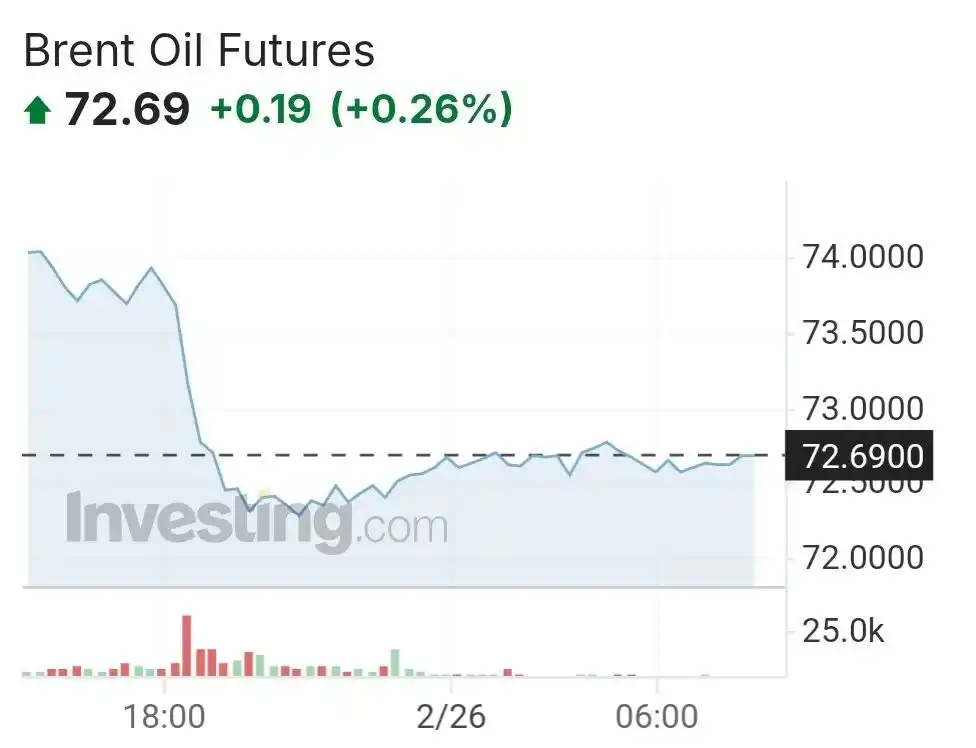
Task: Click the 72.0000 price axis label
Action: click(863, 557)
